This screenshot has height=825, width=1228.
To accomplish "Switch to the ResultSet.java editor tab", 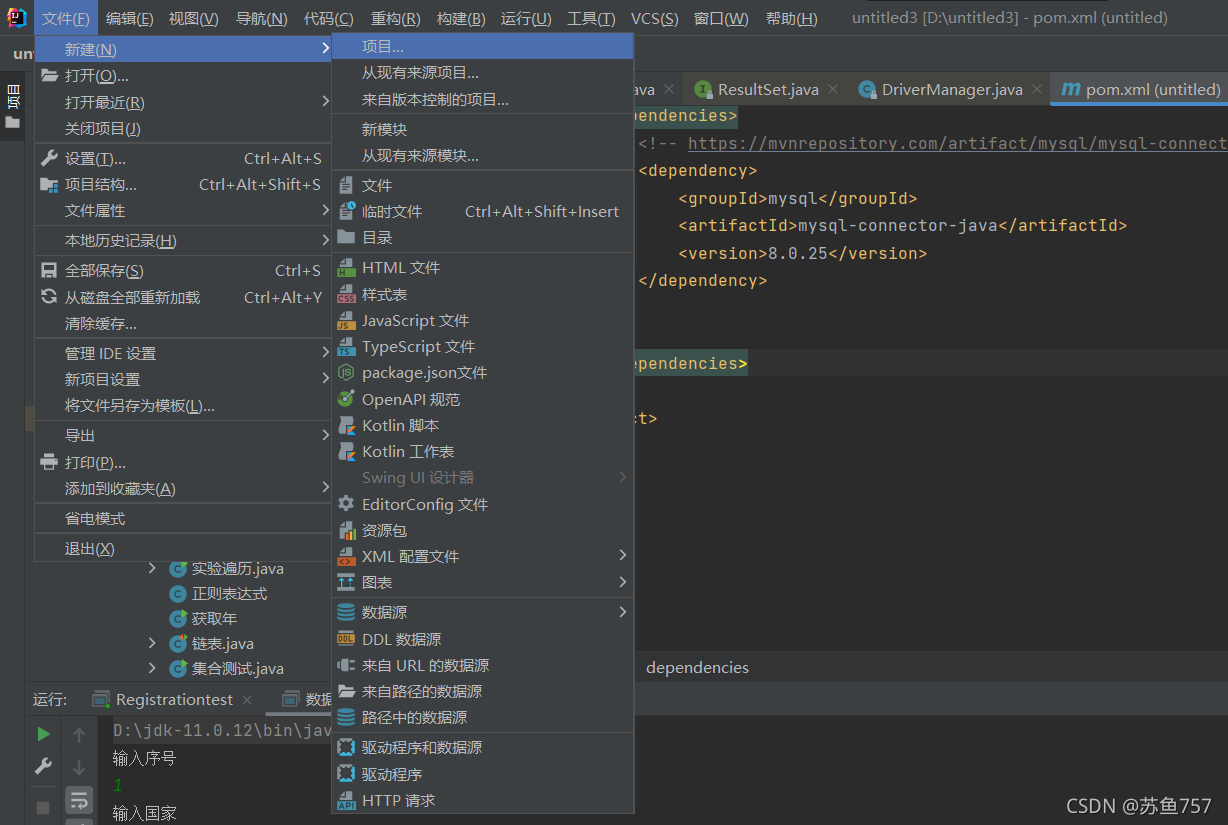I will (x=768, y=89).
